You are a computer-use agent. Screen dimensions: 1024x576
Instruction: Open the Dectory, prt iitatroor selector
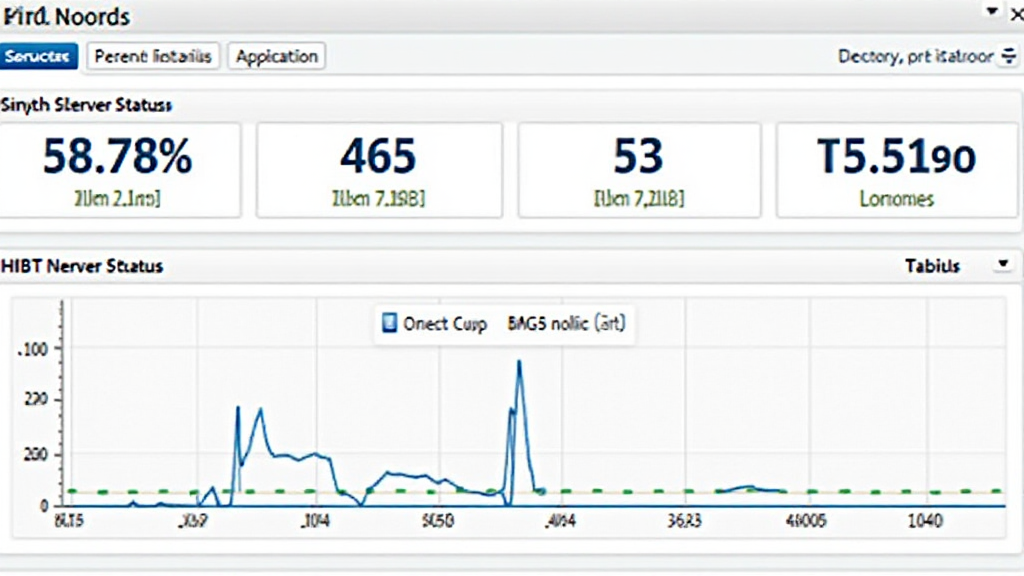(915, 57)
